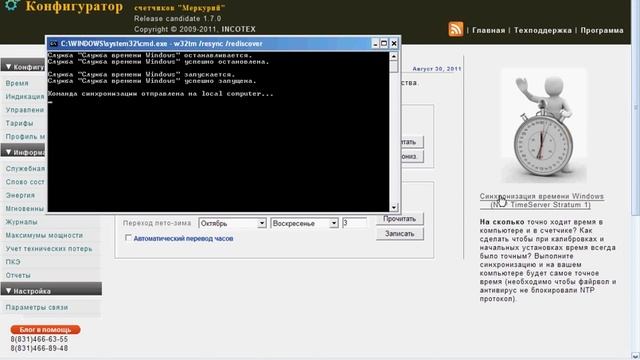Open the ПКЭ sidebar item
Image resolution: width=640 pixels, height=360 pixels.
click(13, 262)
